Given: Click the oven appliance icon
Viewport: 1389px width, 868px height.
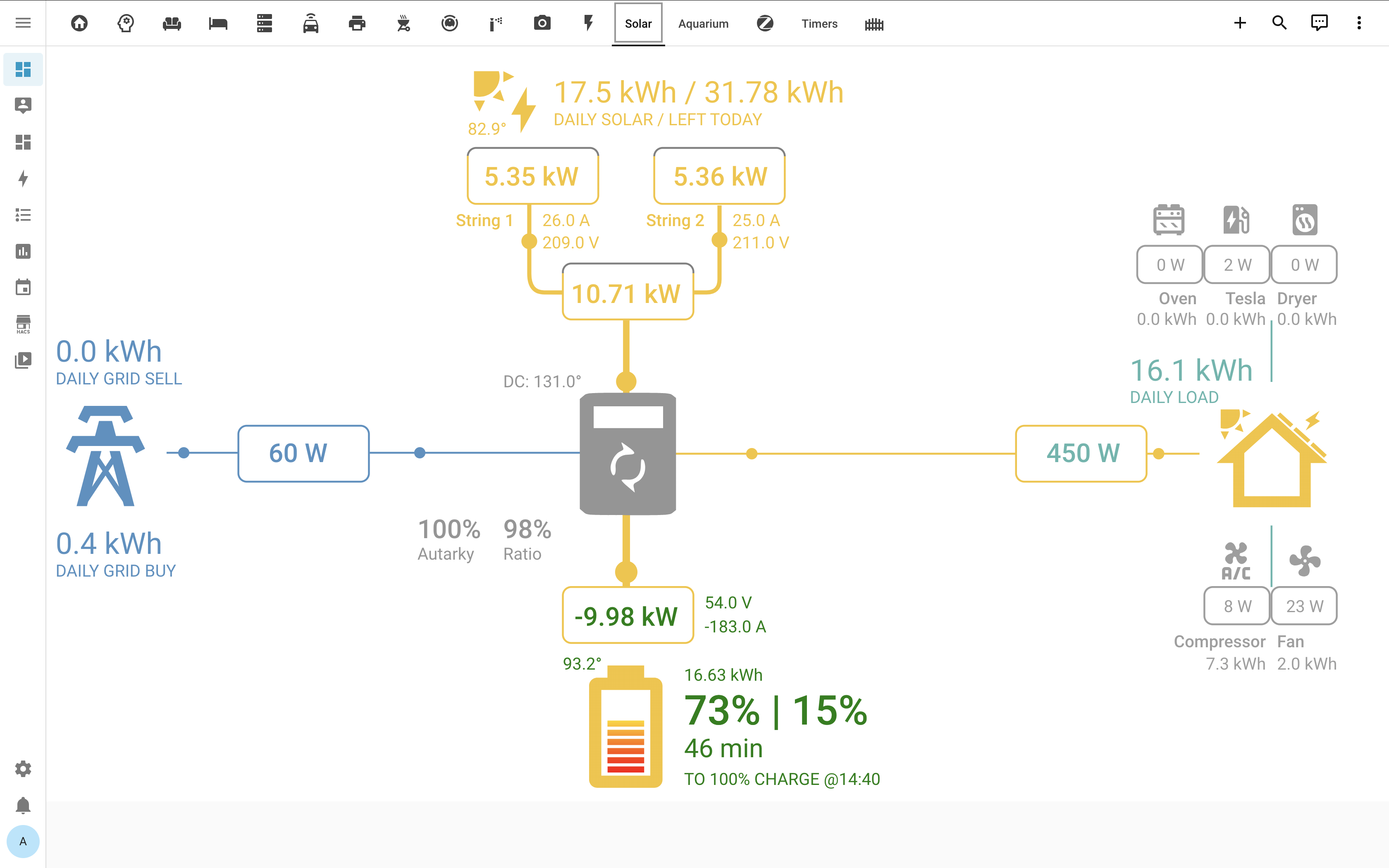Looking at the screenshot, I should pos(1169,219).
